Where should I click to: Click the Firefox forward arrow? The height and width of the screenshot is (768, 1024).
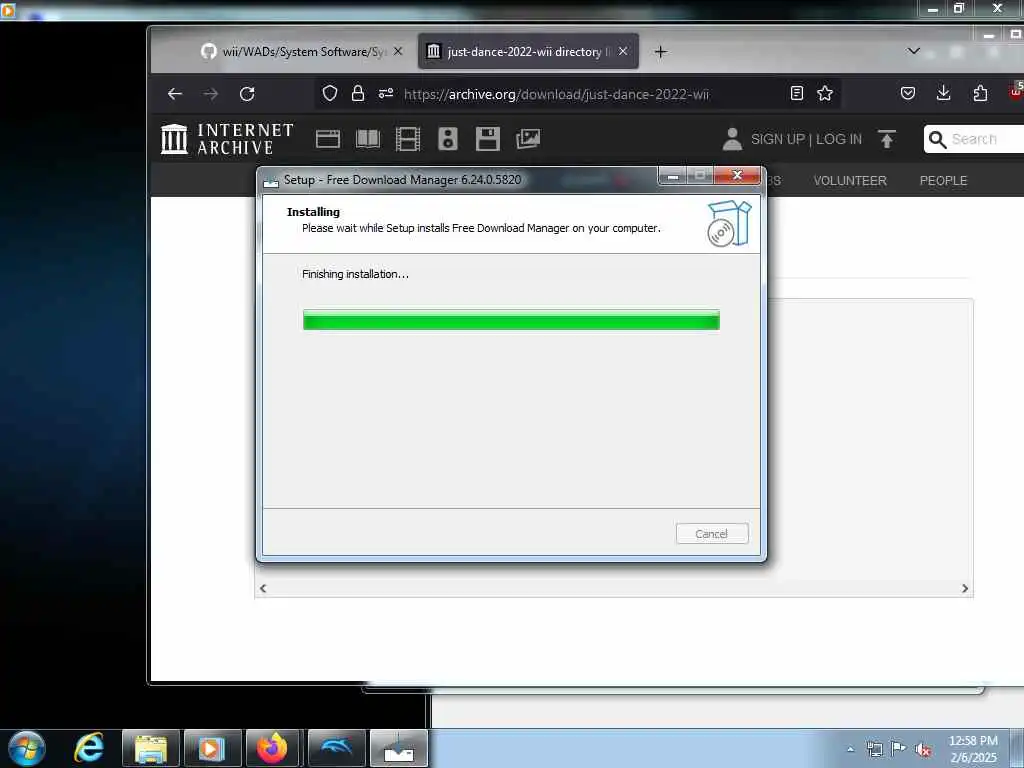click(210, 94)
